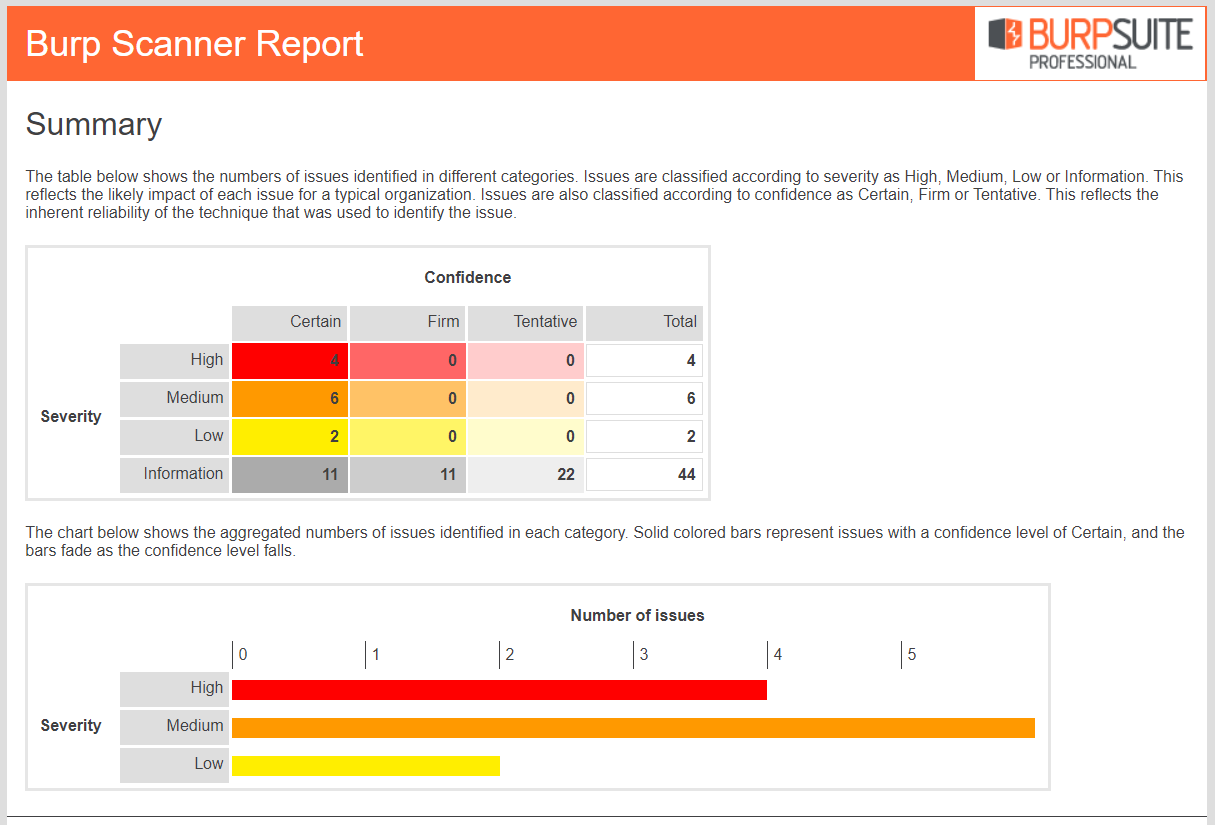
Task: Click the Information Total cell showing 44
Action: coord(644,475)
